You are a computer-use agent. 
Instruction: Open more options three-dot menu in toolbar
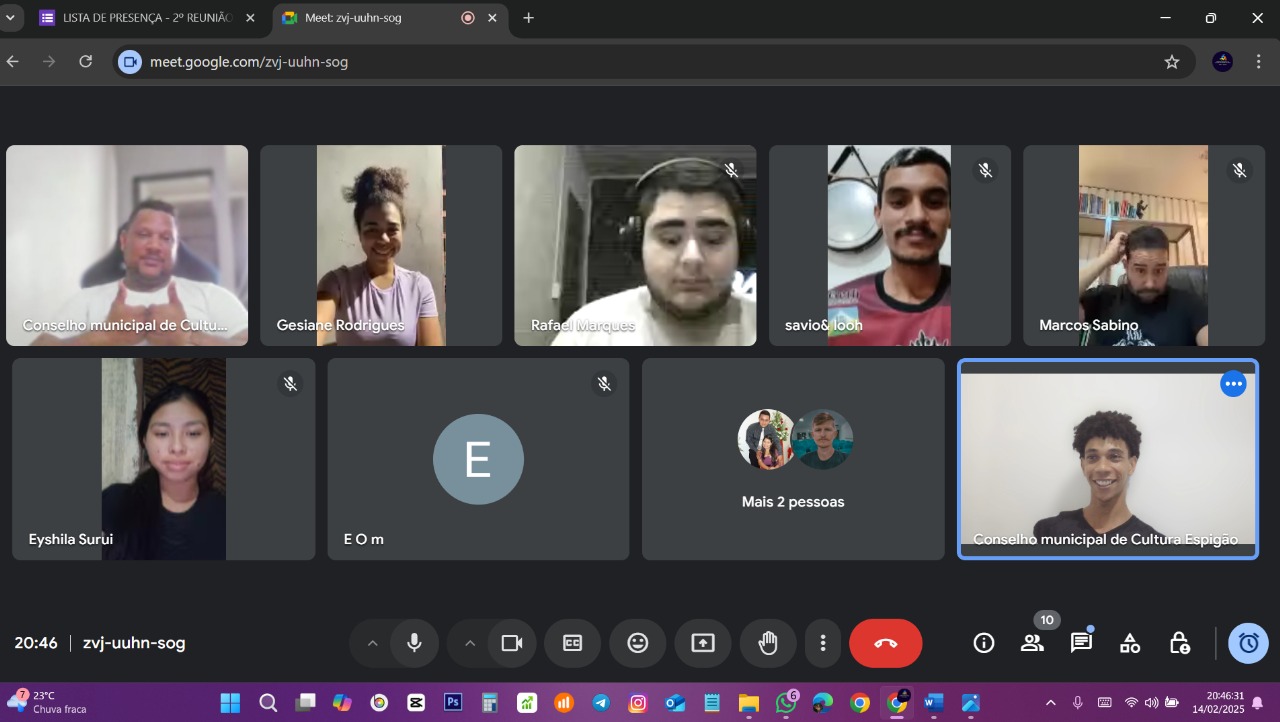[823, 643]
